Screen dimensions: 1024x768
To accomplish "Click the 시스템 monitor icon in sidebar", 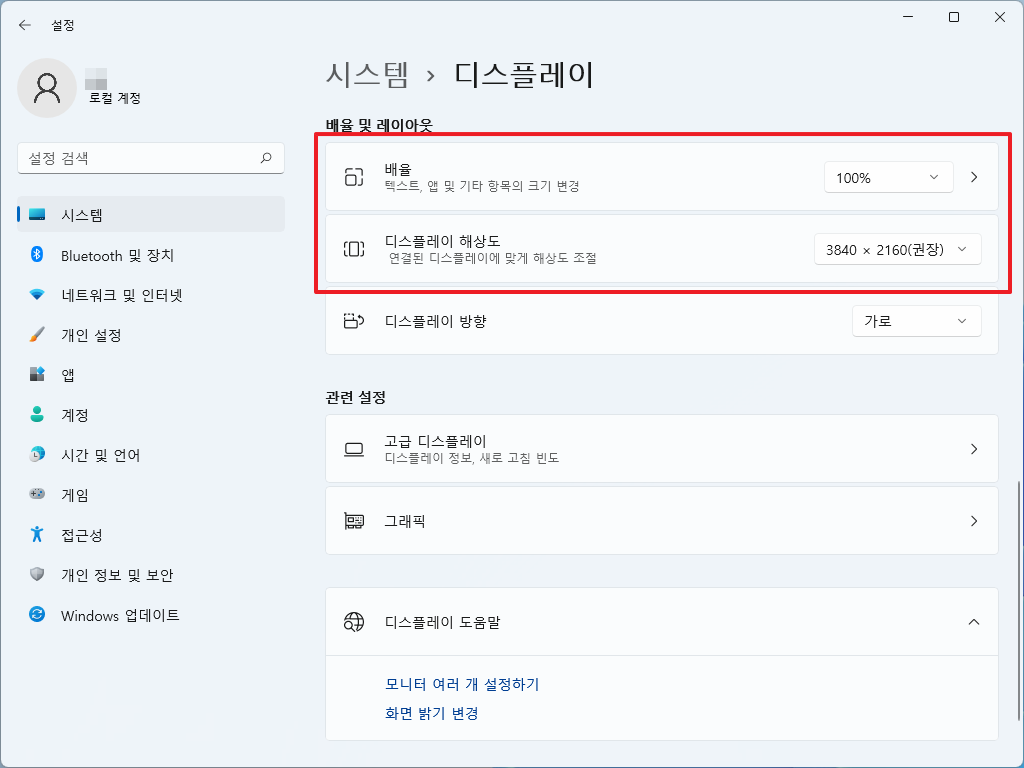I will 37,214.
